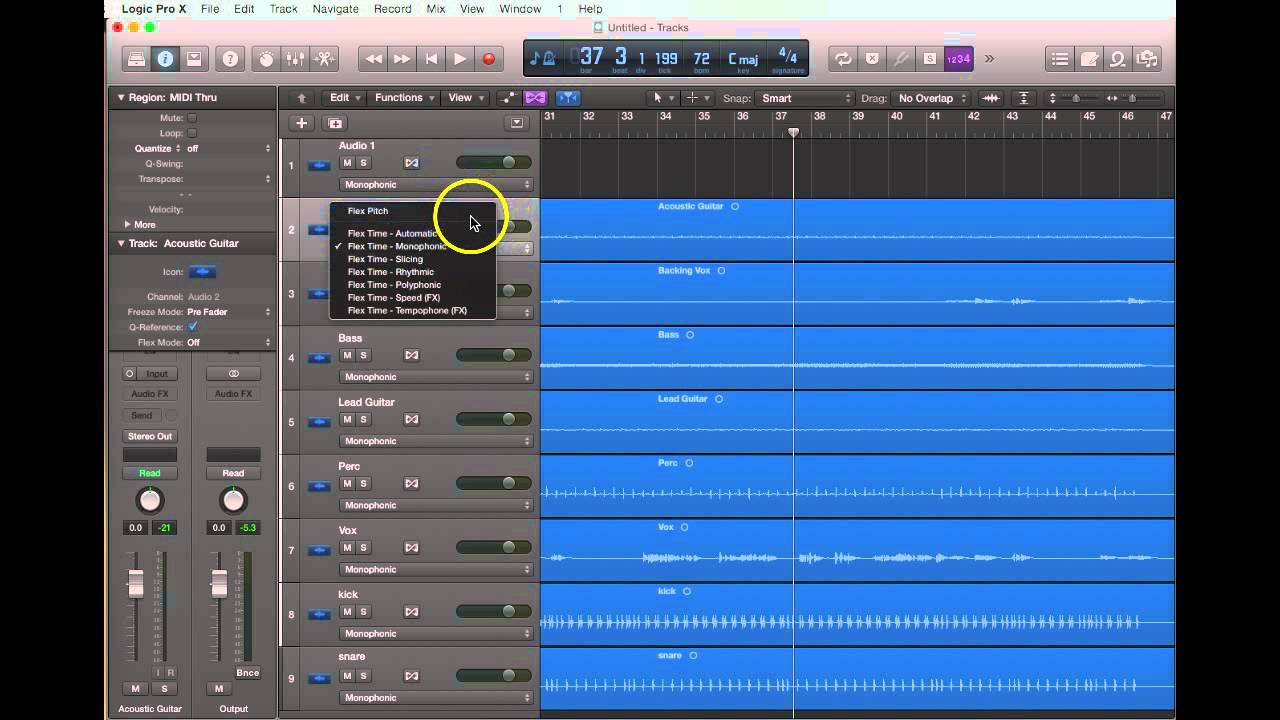Open the Snap Smart dropdown

point(805,98)
